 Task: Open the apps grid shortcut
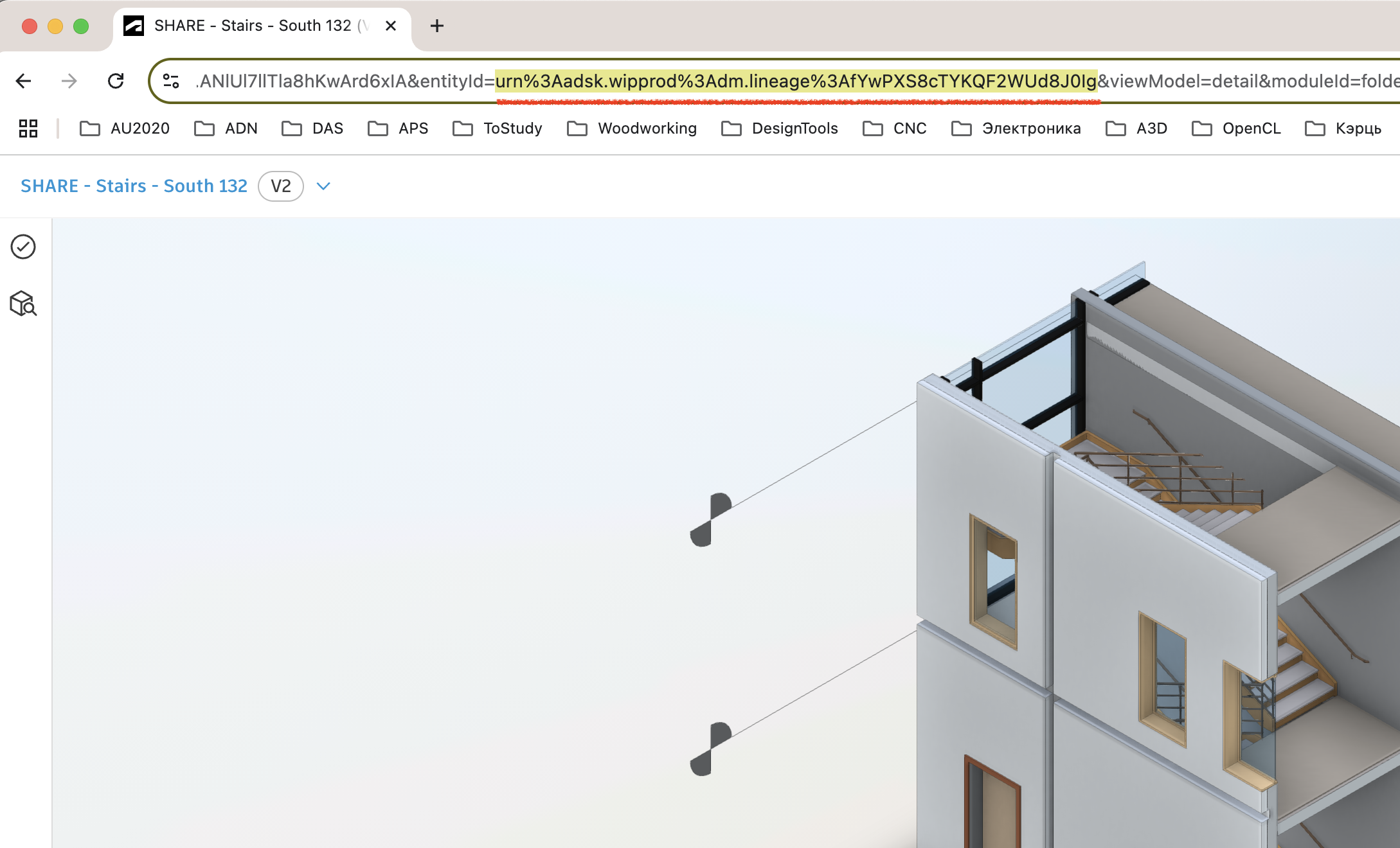click(28, 128)
